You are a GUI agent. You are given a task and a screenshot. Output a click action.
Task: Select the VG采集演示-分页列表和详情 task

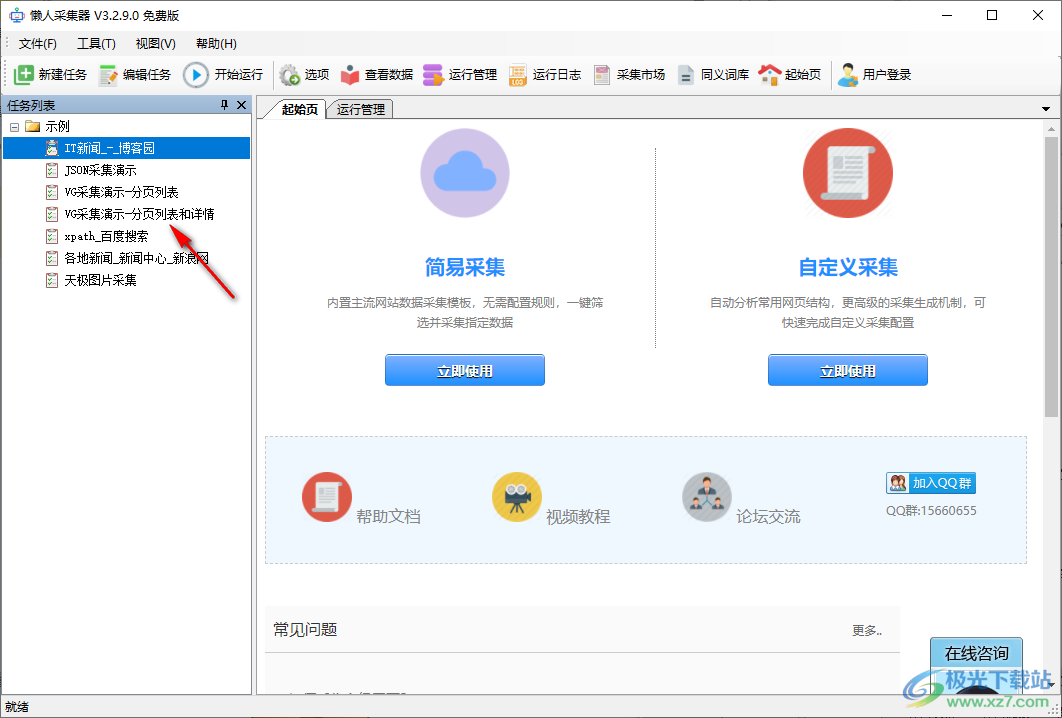139,214
